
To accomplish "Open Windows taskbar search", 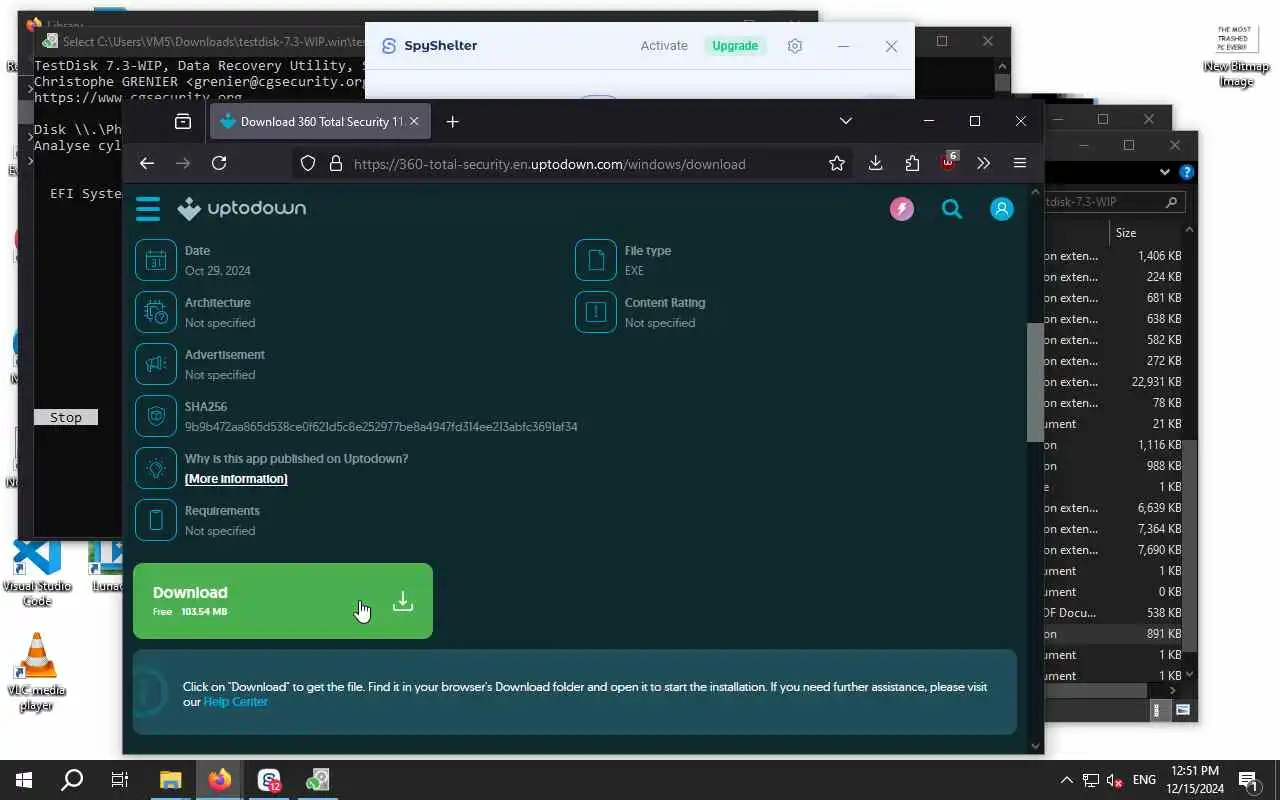I will click(72, 780).
